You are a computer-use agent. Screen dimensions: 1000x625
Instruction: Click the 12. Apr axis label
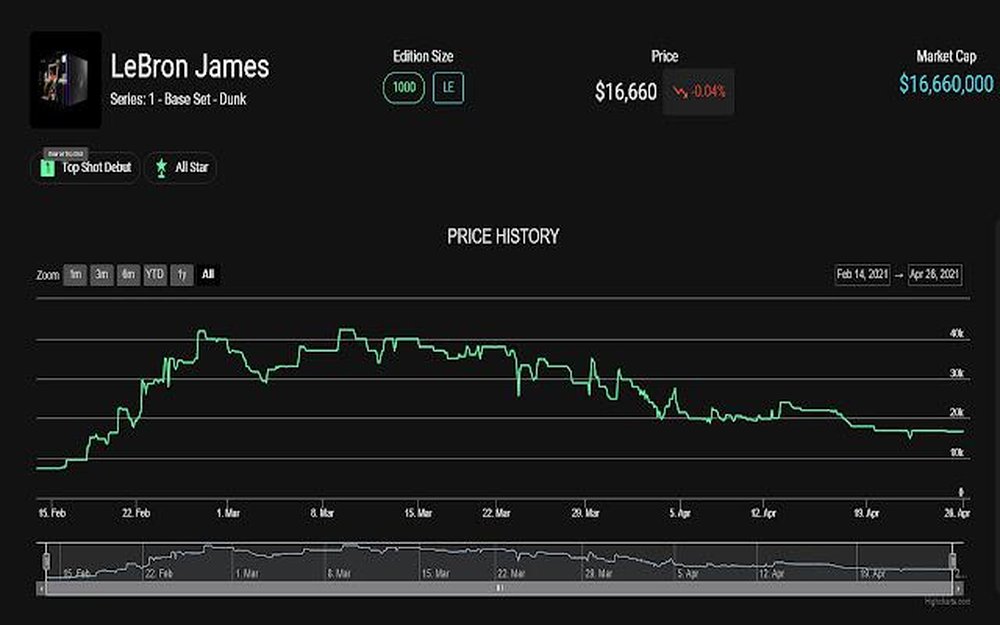click(763, 513)
